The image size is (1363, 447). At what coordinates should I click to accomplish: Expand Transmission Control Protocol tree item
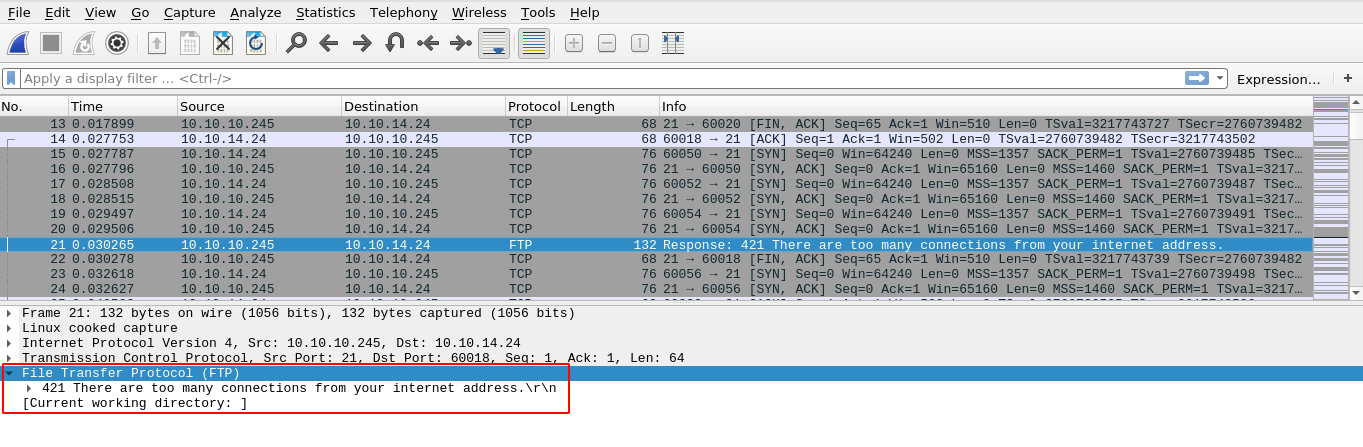[x=9, y=358]
